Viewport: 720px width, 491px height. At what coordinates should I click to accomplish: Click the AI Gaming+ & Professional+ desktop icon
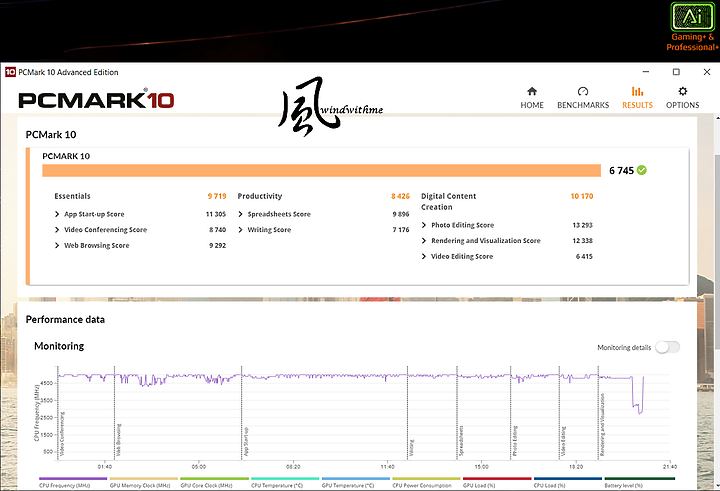coord(692,27)
